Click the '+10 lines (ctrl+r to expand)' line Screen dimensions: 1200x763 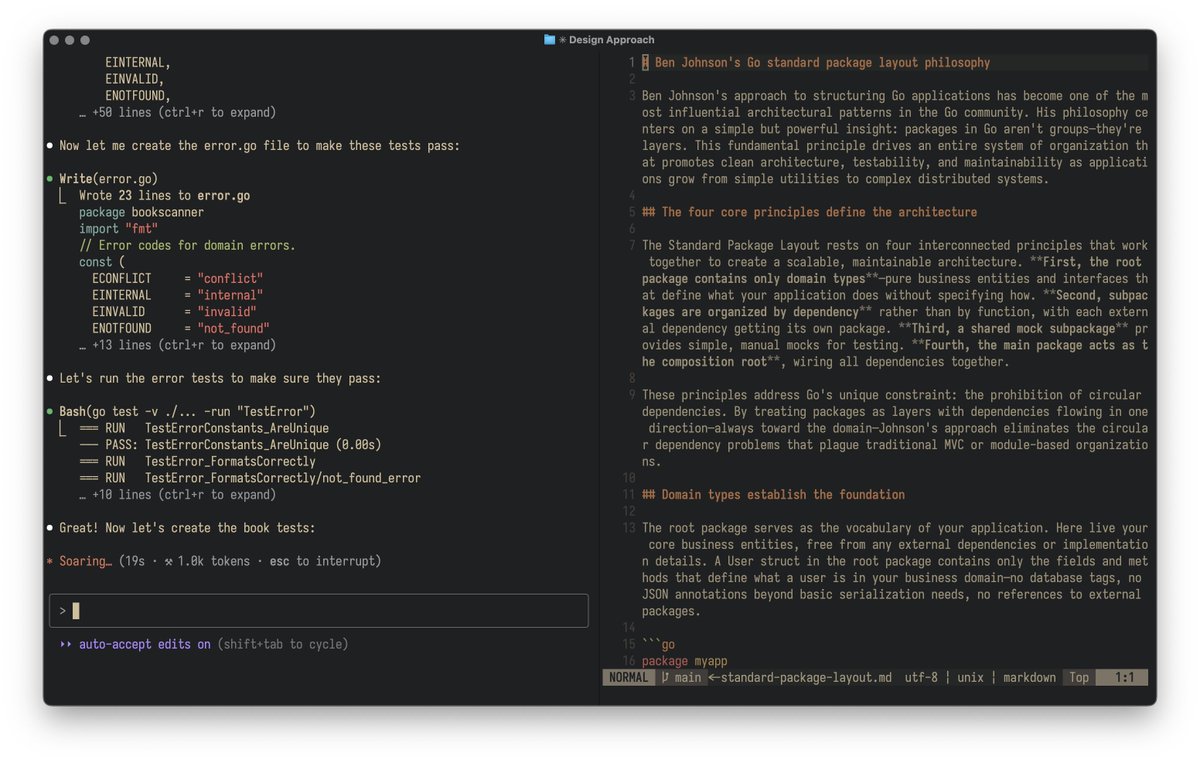[x=177, y=495]
